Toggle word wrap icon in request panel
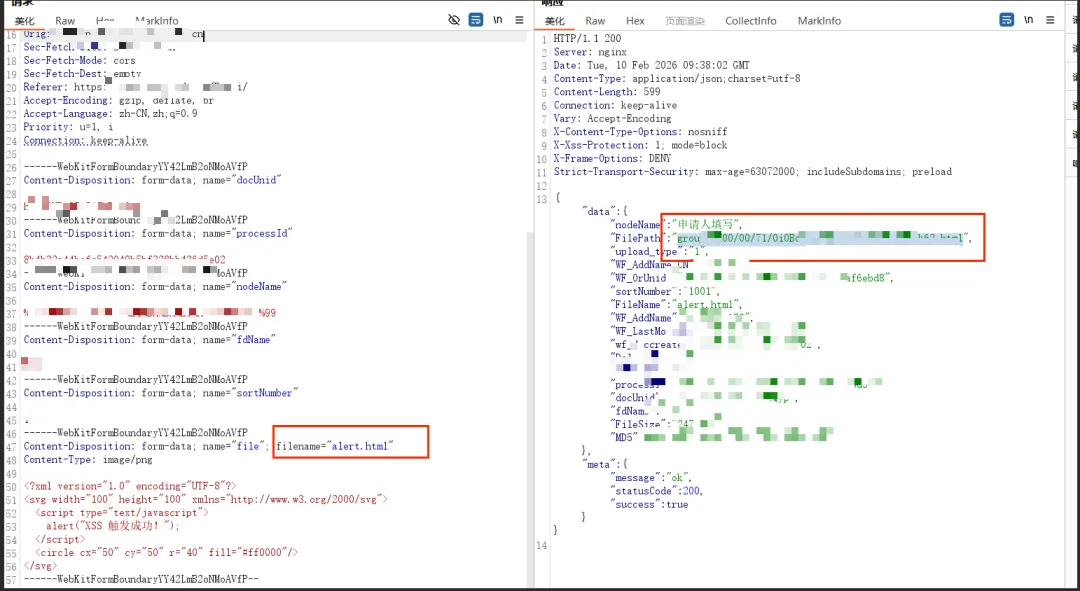This screenshot has width=1080, height=591. click(x=476, y=20)
